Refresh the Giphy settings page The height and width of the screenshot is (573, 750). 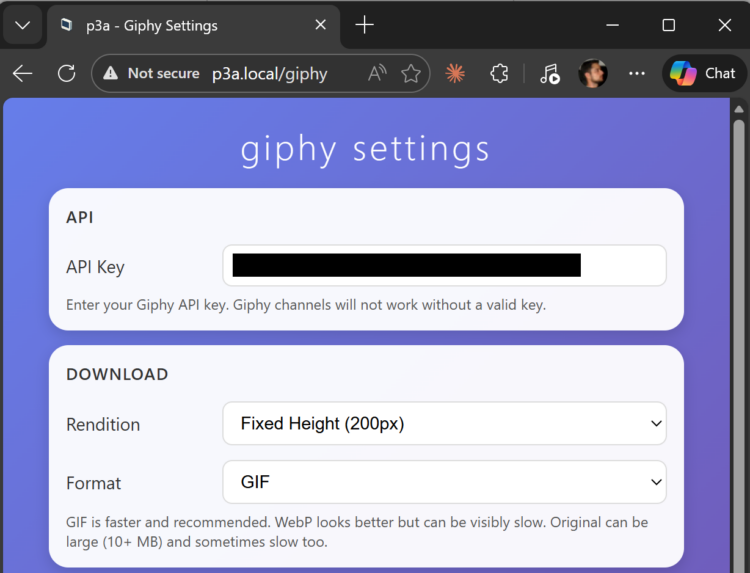[x=67, y=73]
